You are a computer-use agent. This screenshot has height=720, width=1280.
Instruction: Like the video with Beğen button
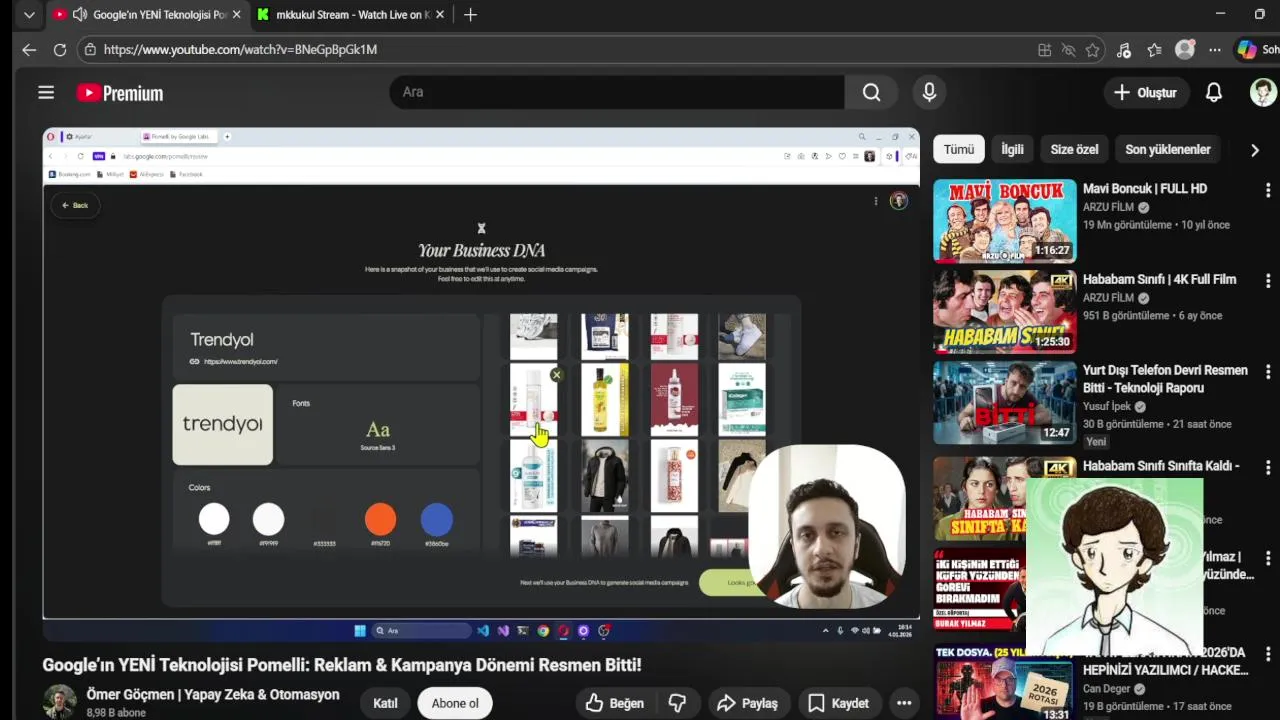click(615, 703)
